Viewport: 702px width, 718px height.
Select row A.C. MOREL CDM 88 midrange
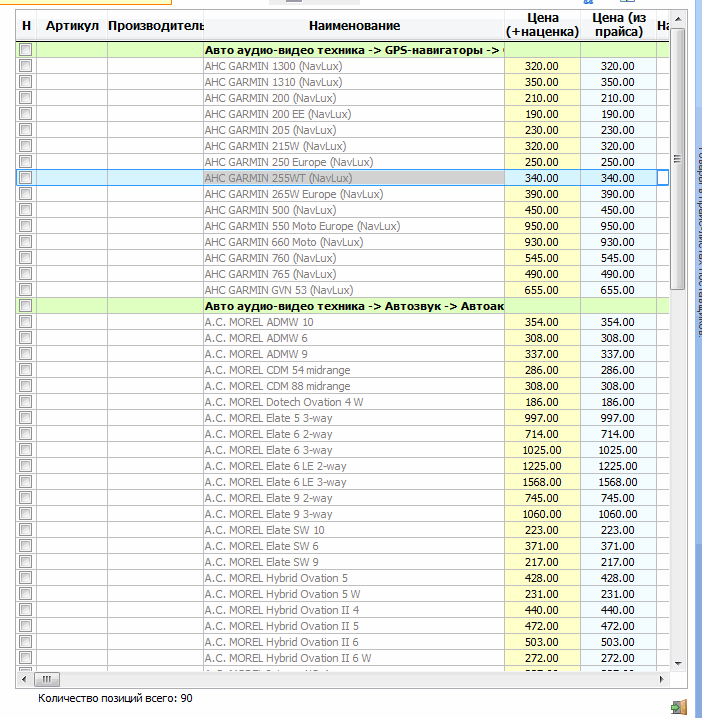[x=343, y=386]
